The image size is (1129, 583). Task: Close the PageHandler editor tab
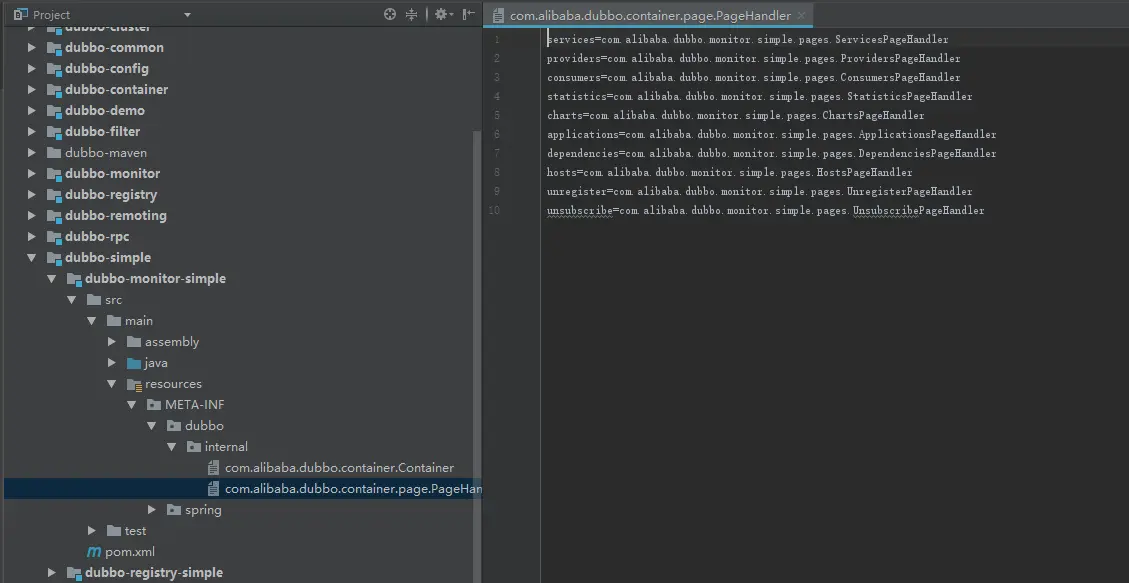[801, 15]
